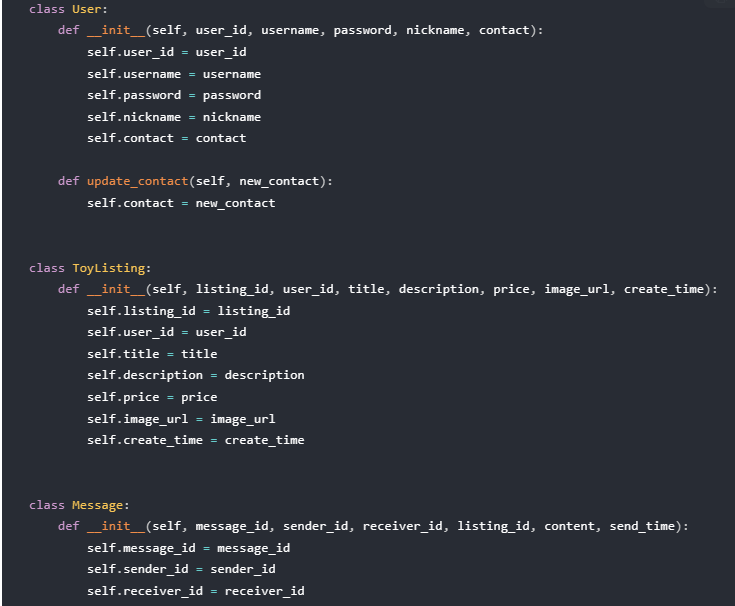Click the self.contact = new_contact line

(181, 203)
